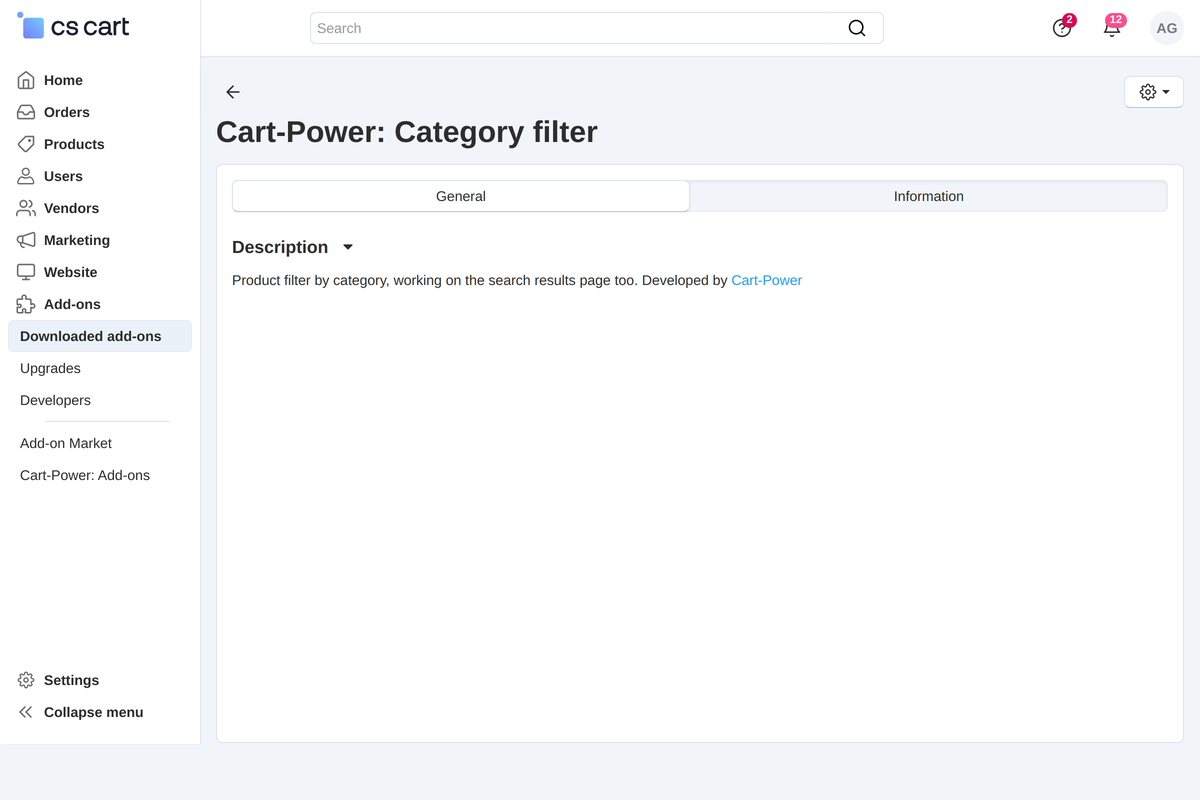Open Home from the sidebar

coord(63,80)
